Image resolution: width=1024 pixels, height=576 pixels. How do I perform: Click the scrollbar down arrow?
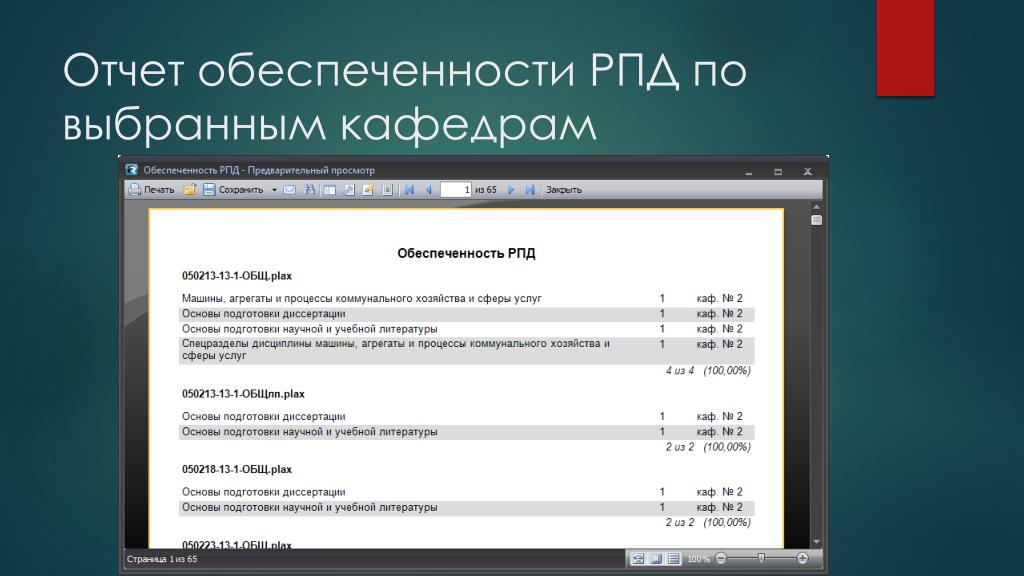click(816, 542)
